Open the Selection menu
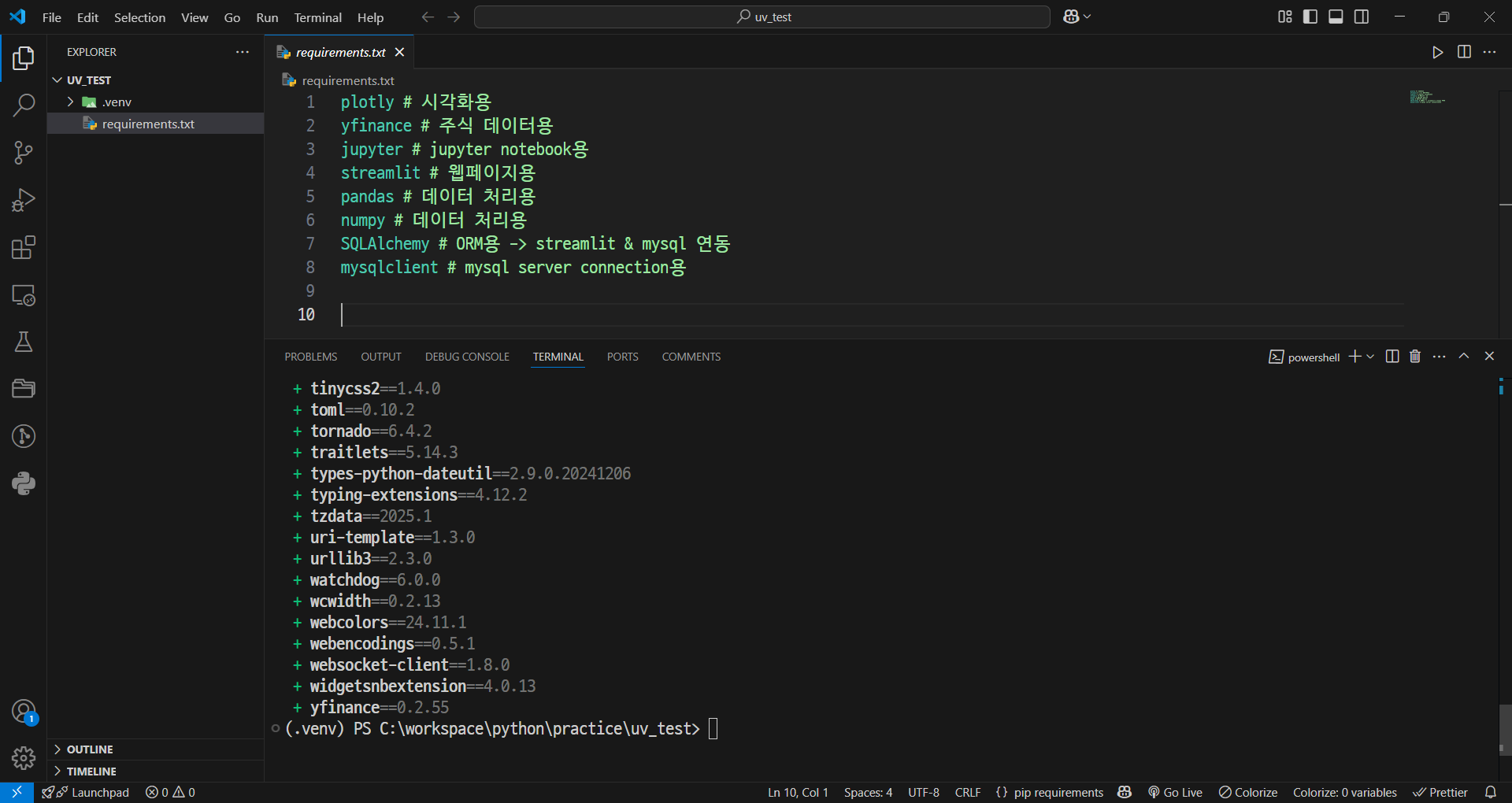This screenshot has width=1512, height=803. coord(139,17)
